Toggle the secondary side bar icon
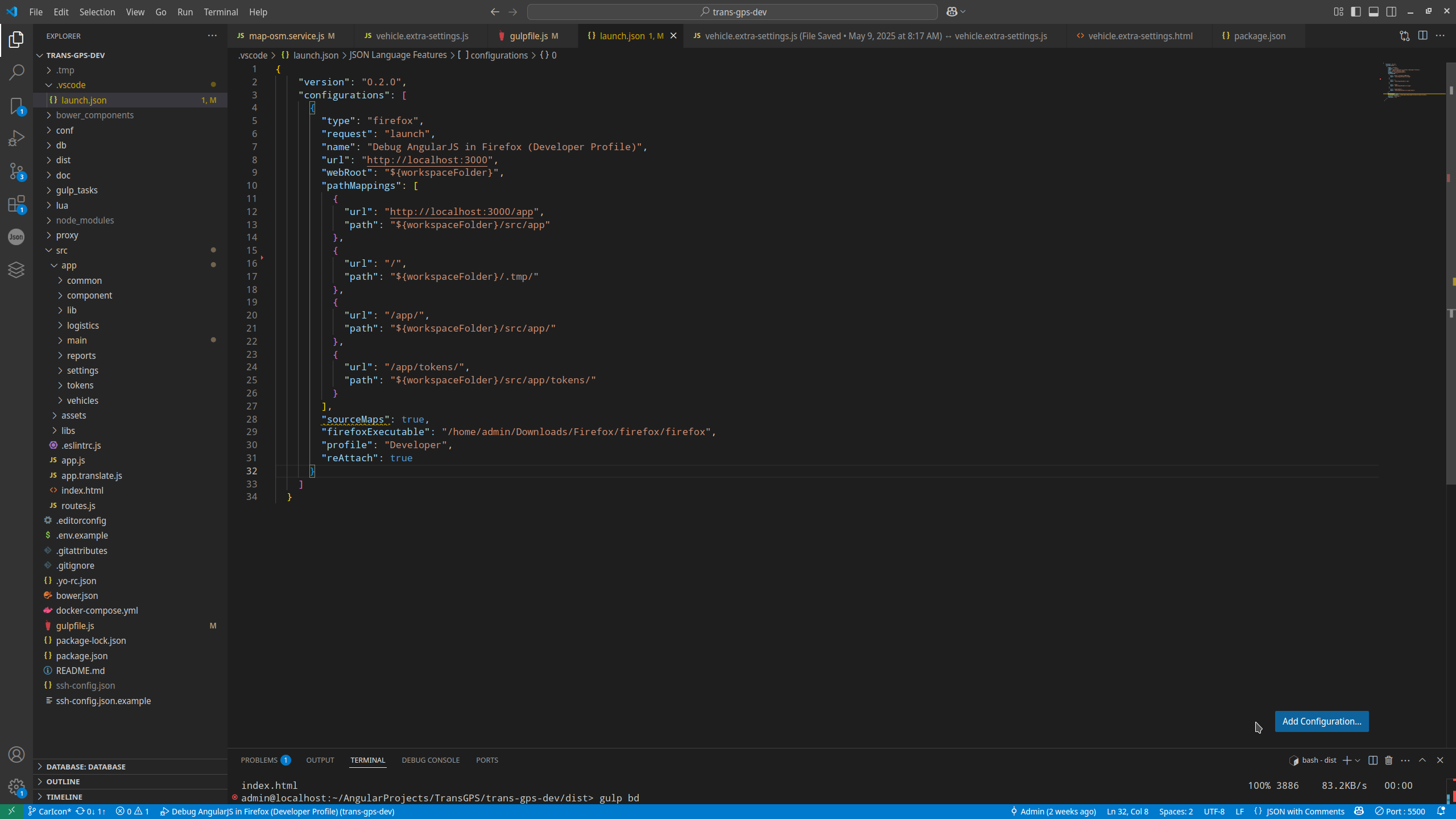Viewport: 1456px width, 819px height. pyautogui.click(x=1392, y=11)
